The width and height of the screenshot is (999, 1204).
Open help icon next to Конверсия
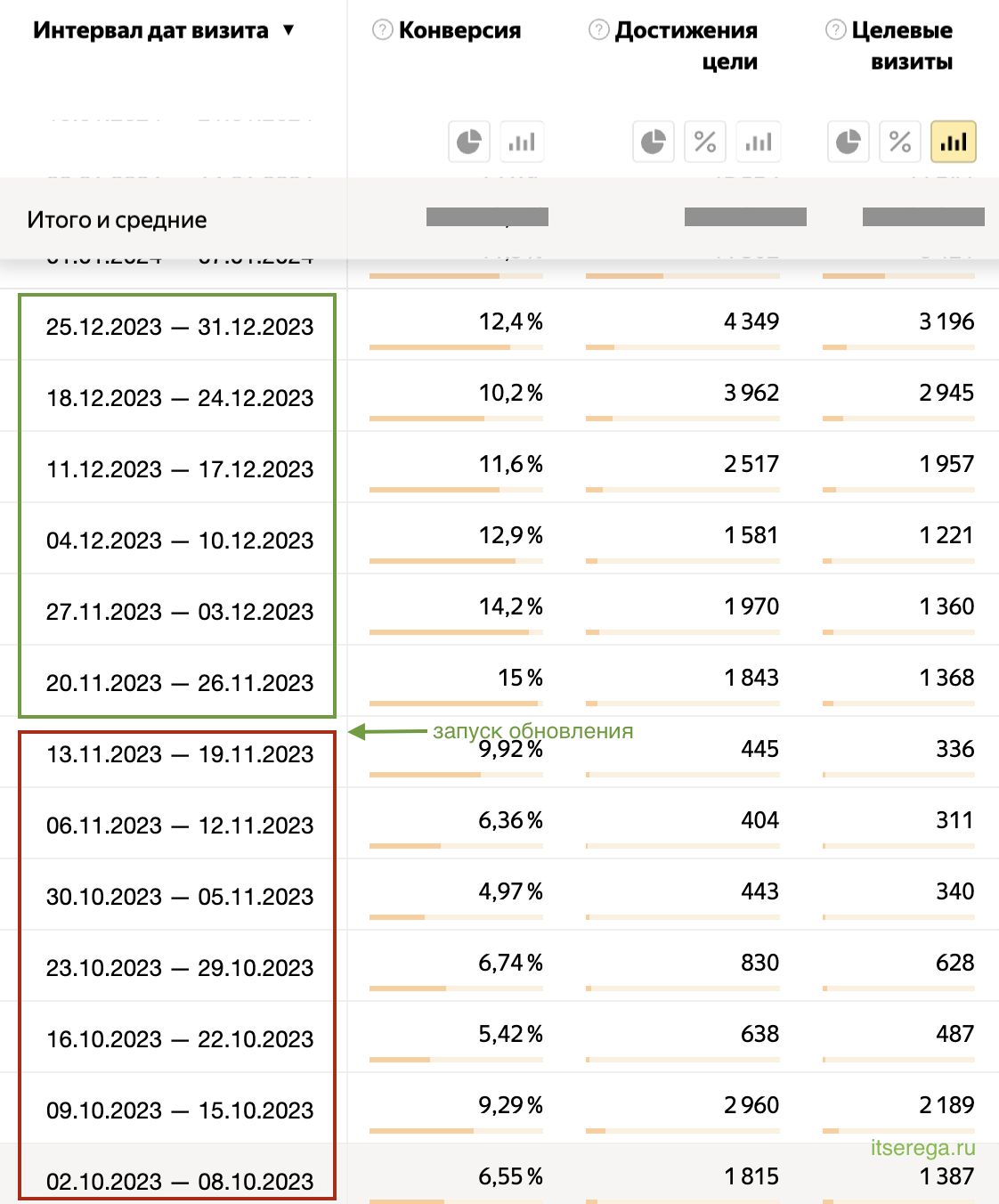point(382,30)
